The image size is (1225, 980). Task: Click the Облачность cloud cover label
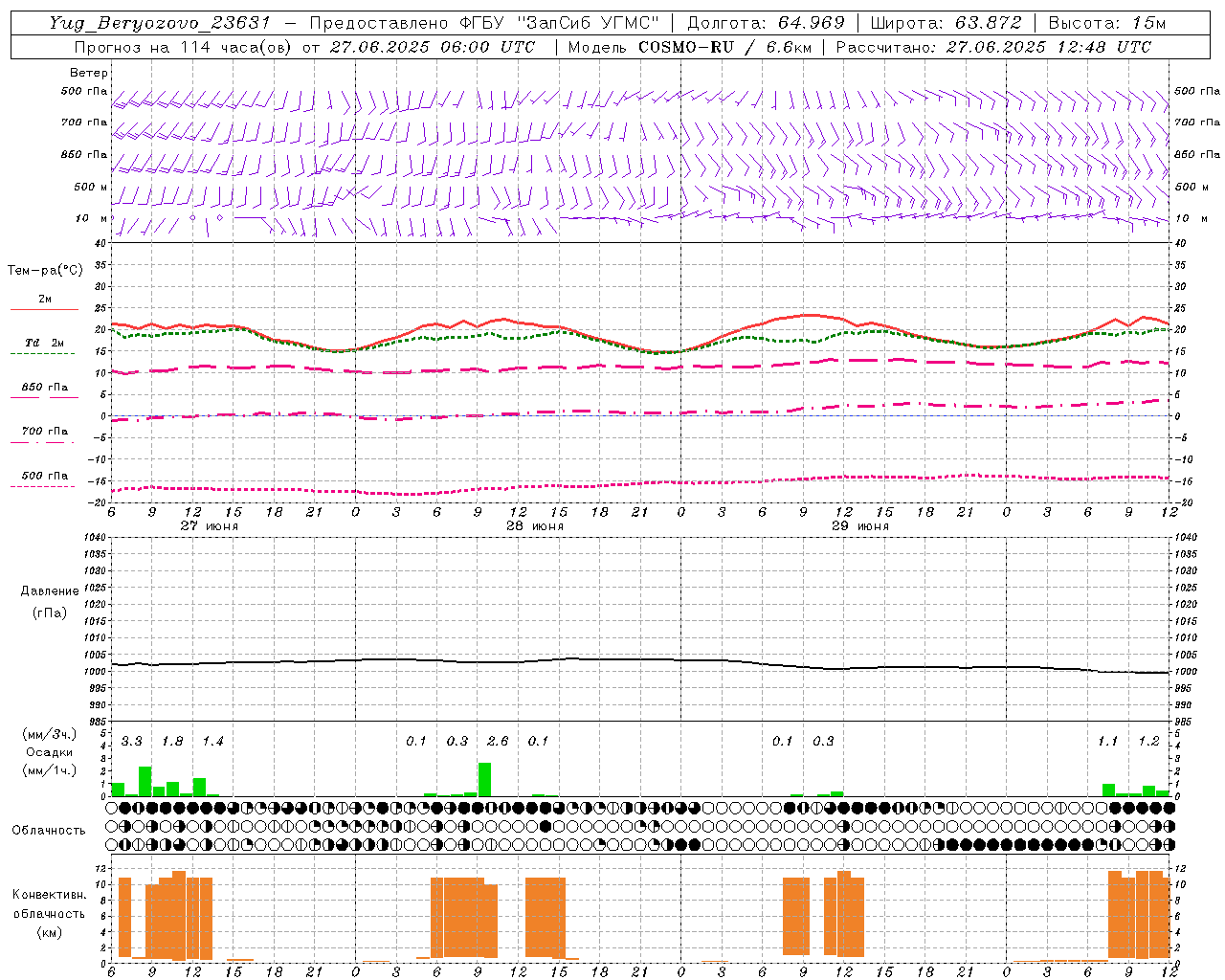(49, 831)
